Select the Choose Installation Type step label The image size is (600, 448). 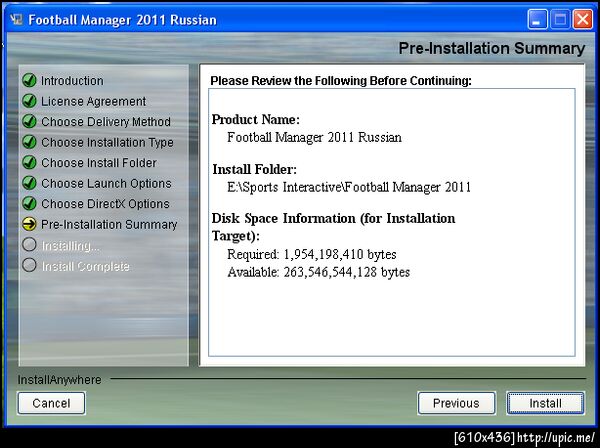click(107, 142)
